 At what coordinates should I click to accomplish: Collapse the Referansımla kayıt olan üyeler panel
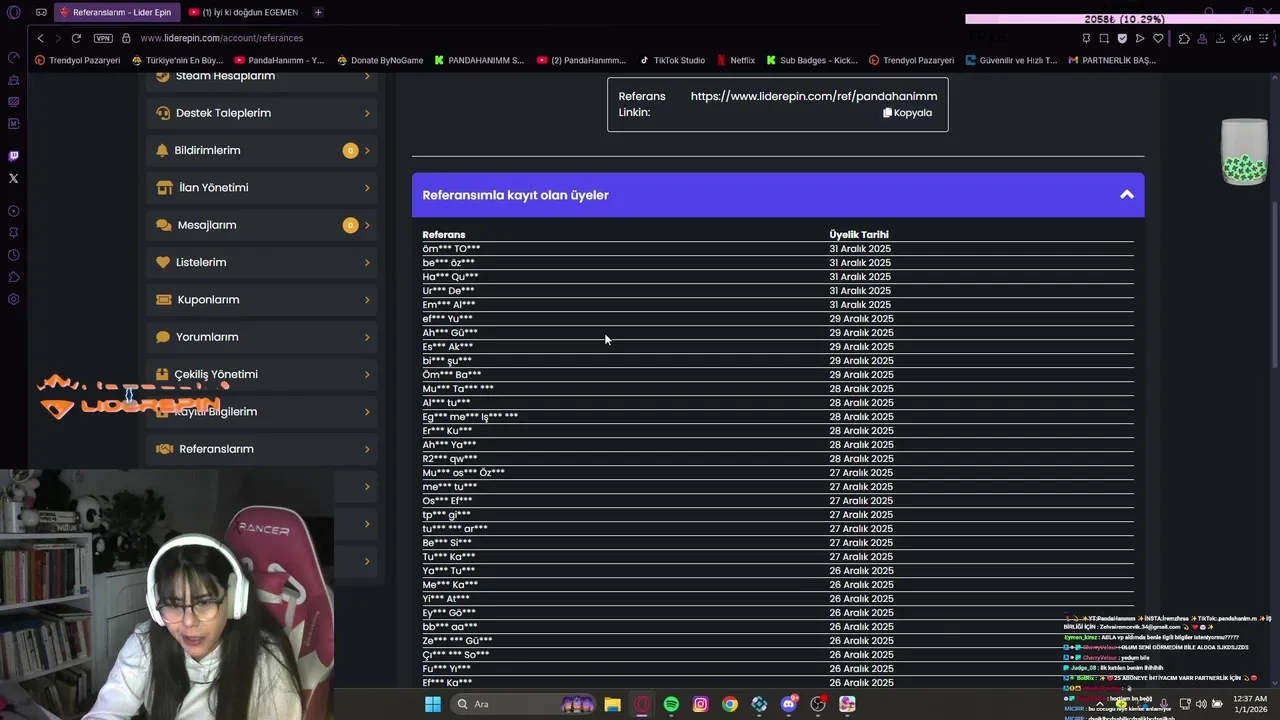pyautogui.click(x=1127, y=195)
